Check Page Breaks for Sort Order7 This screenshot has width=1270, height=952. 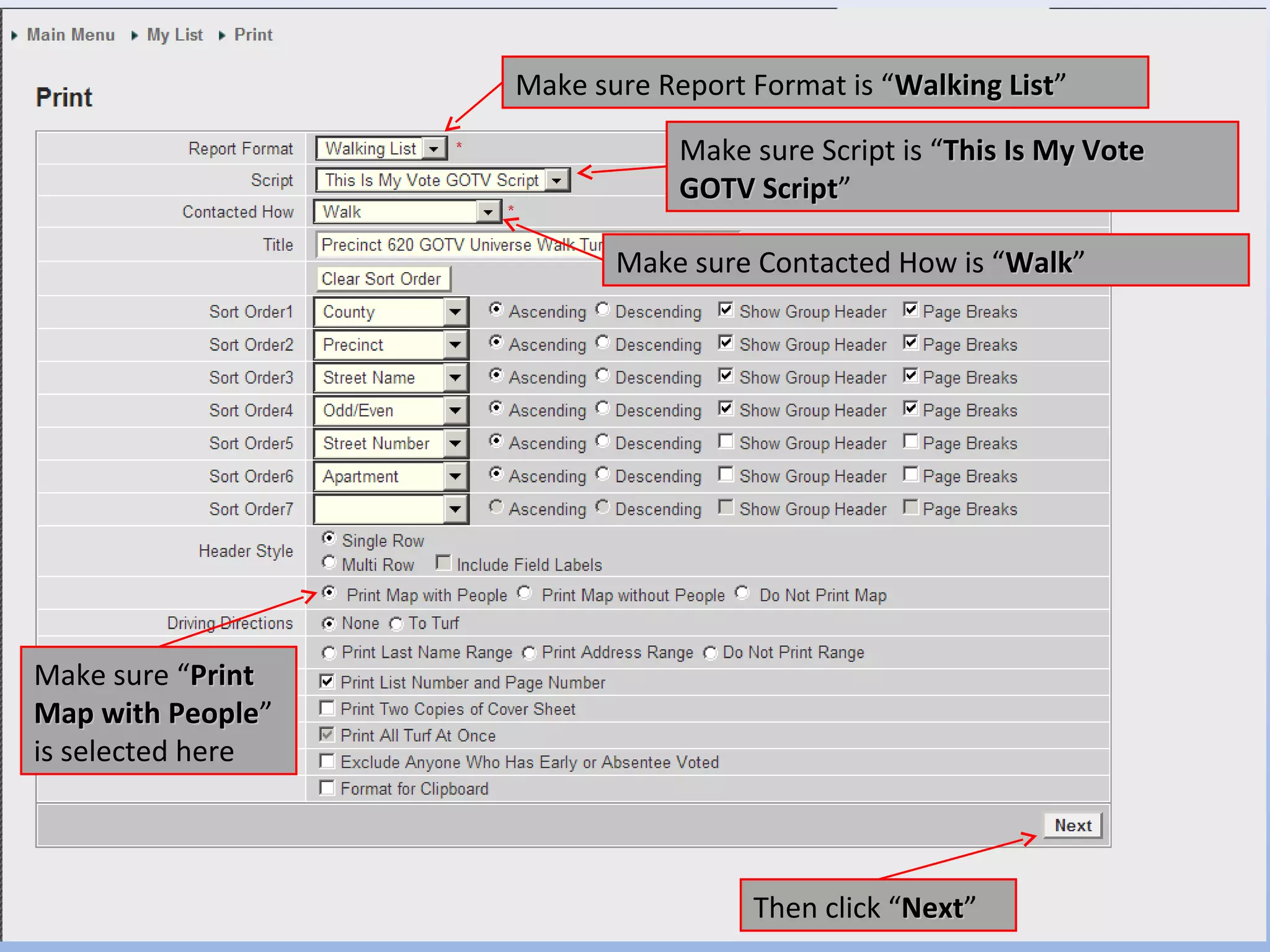pos(910,506)
